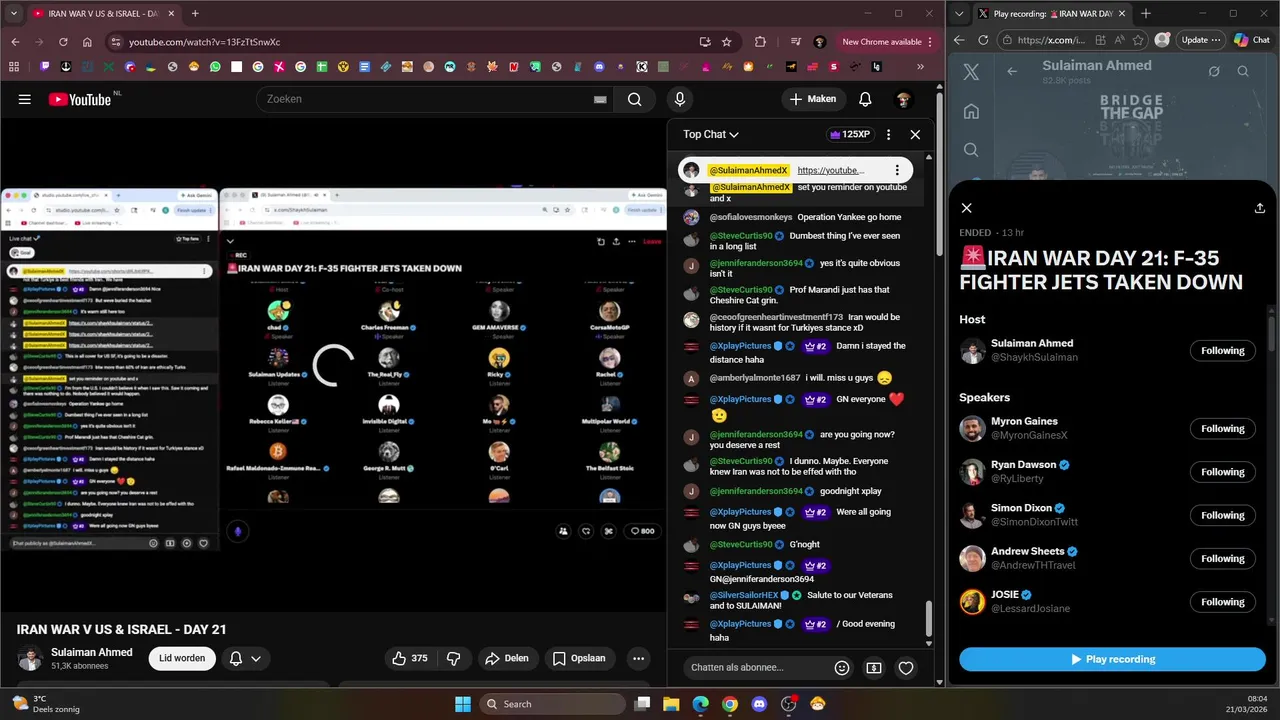Viewport: 1280px width, 720px height.
Task: Select the IRAN WAR V US & ISRAEL Chrome tab
Action: (103, 14)
